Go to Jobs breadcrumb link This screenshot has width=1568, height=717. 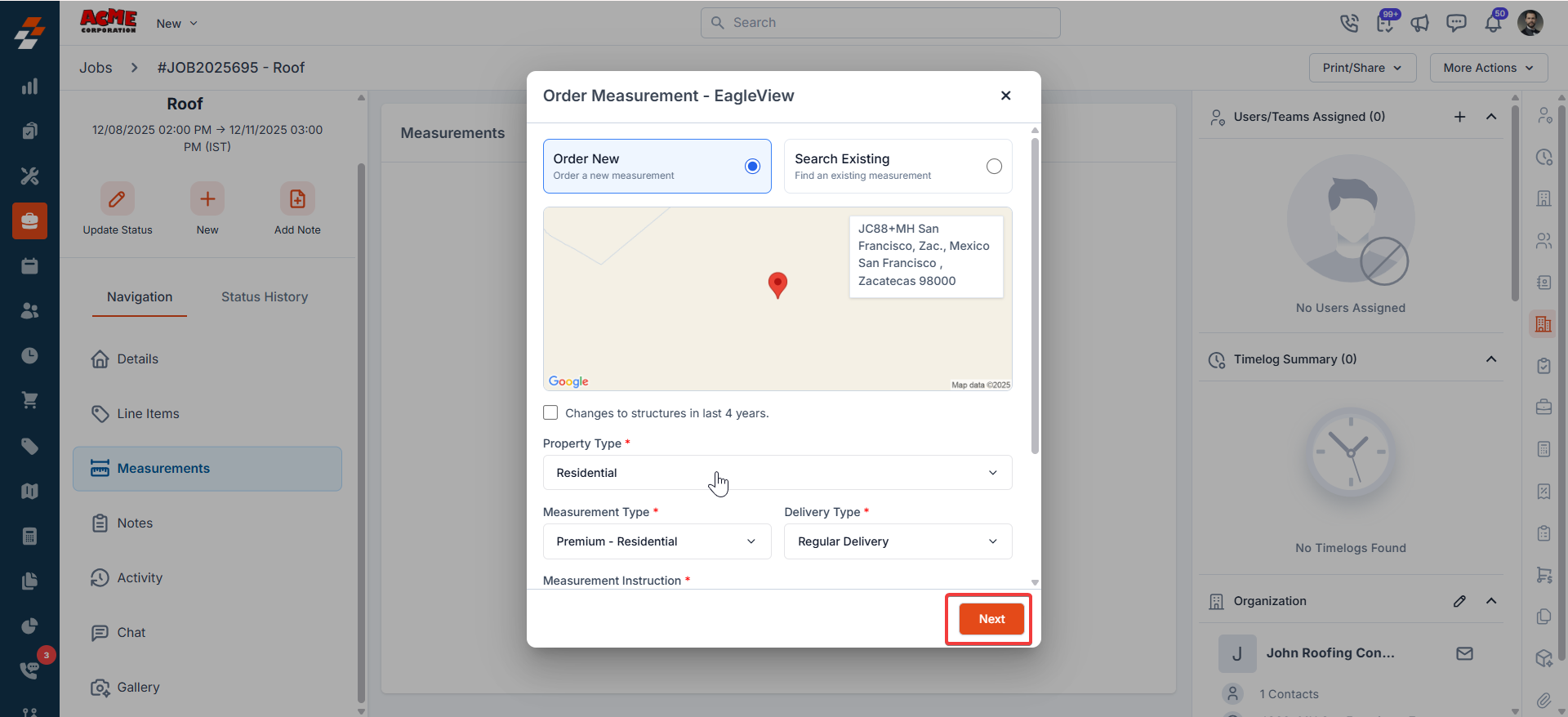pos(96,68)
